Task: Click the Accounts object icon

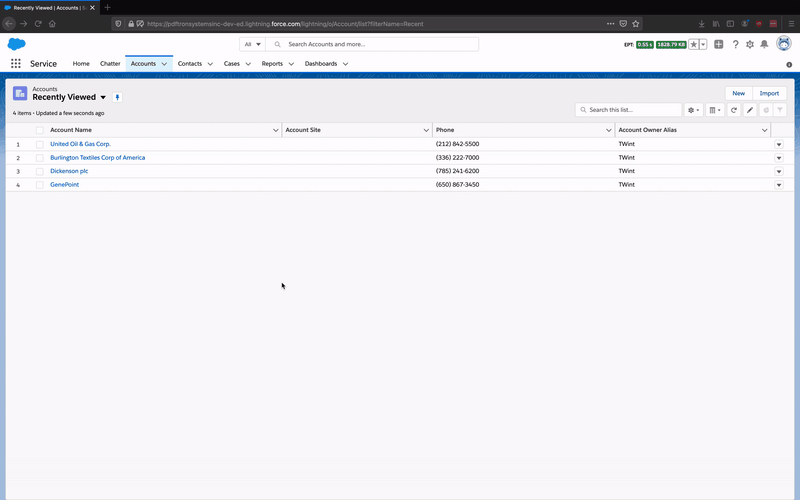Action: pos(20,93)
